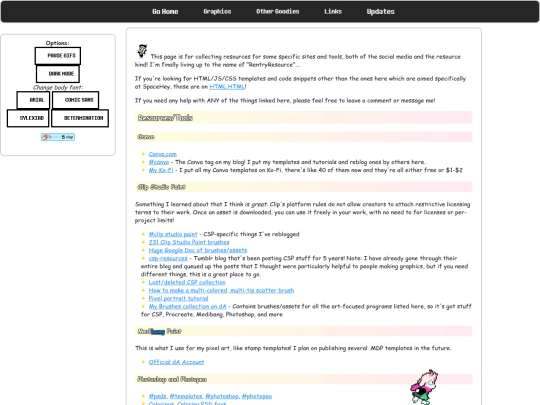Screen dimensions: 540x405
Task: Open the Other Goodies menu item
Action: pyautogui.click(x=278, y=11)
